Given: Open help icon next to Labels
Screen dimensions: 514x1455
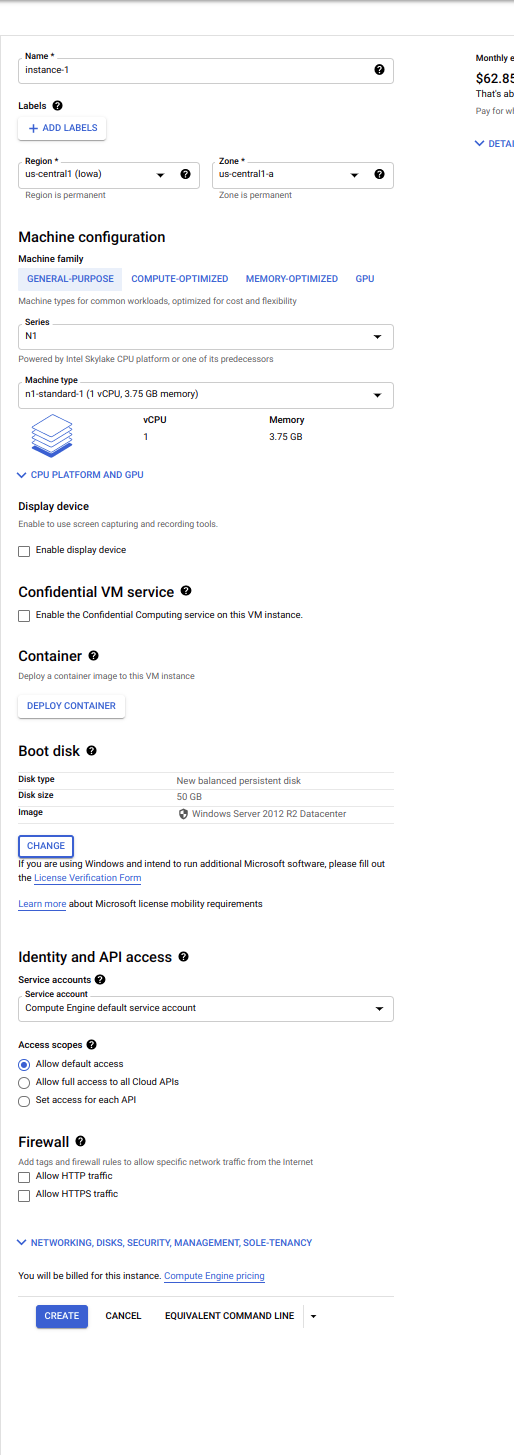Looking at the screenshot, I should tap(57, 106).
